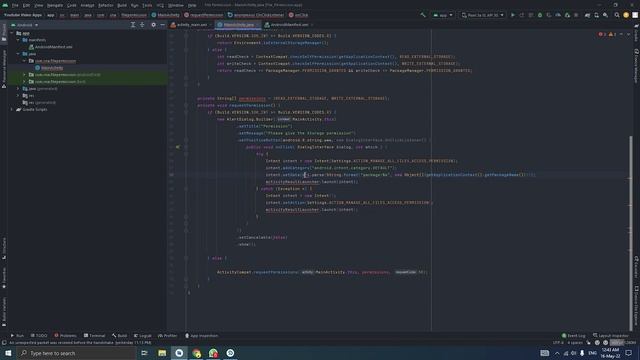The width and height of the screenshot is (640, 360).
Task: Open the Layout Inspector
Action: click(611, 336)
